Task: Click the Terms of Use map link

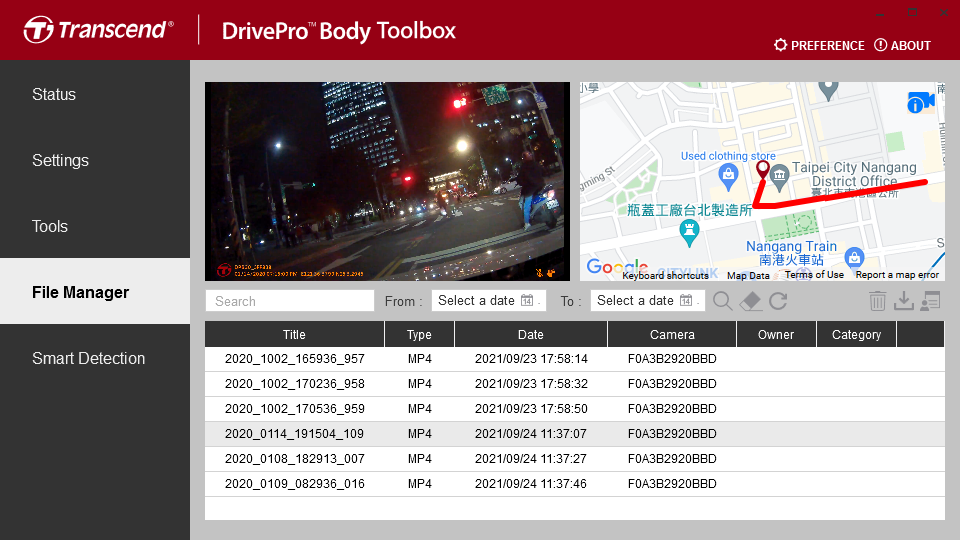Action: coord(814,275)
